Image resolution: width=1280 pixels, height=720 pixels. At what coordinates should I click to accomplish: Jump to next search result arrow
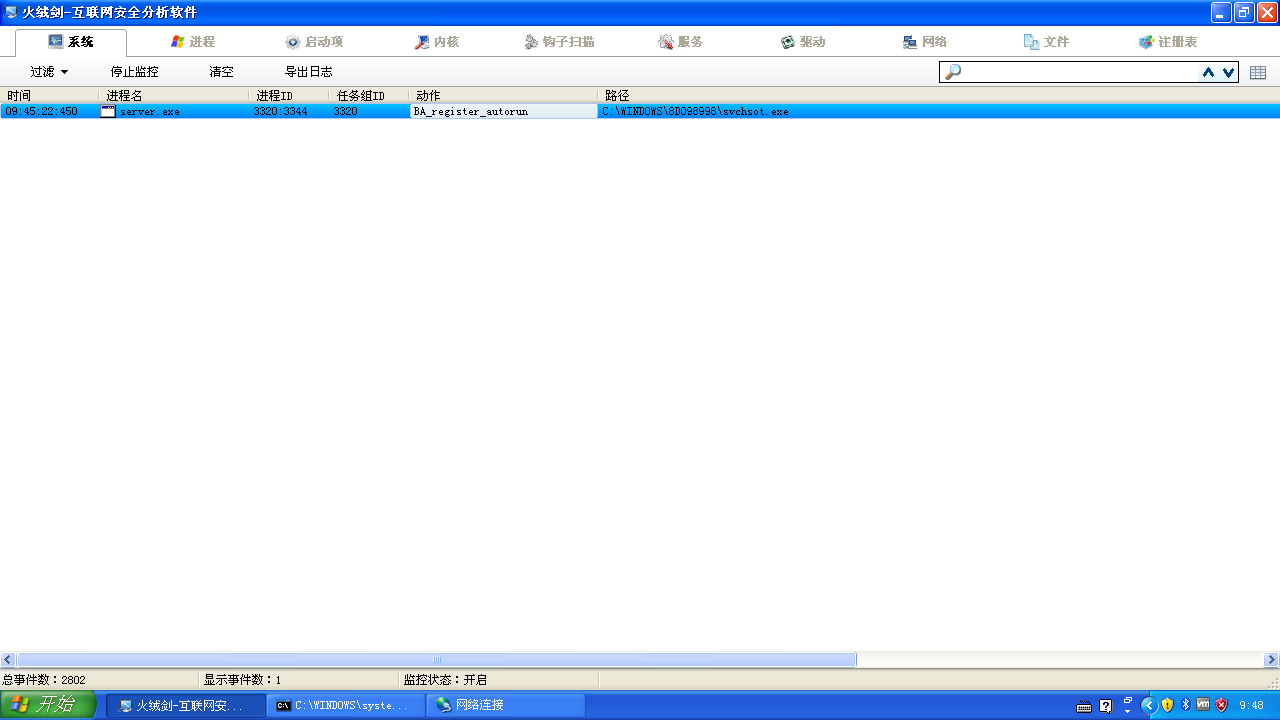[1228, 72]
